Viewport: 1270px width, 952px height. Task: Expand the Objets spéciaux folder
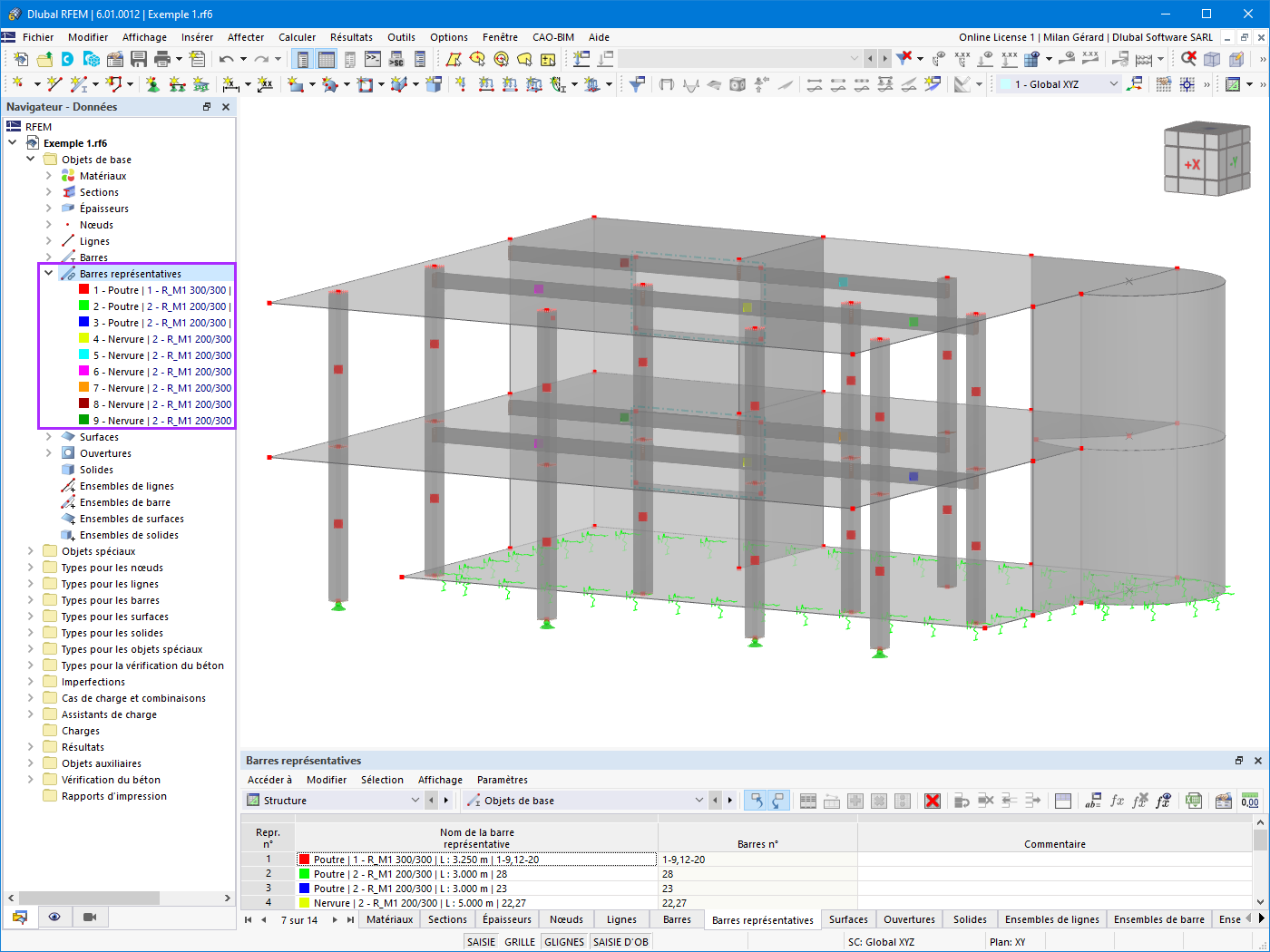pos(31,551)
